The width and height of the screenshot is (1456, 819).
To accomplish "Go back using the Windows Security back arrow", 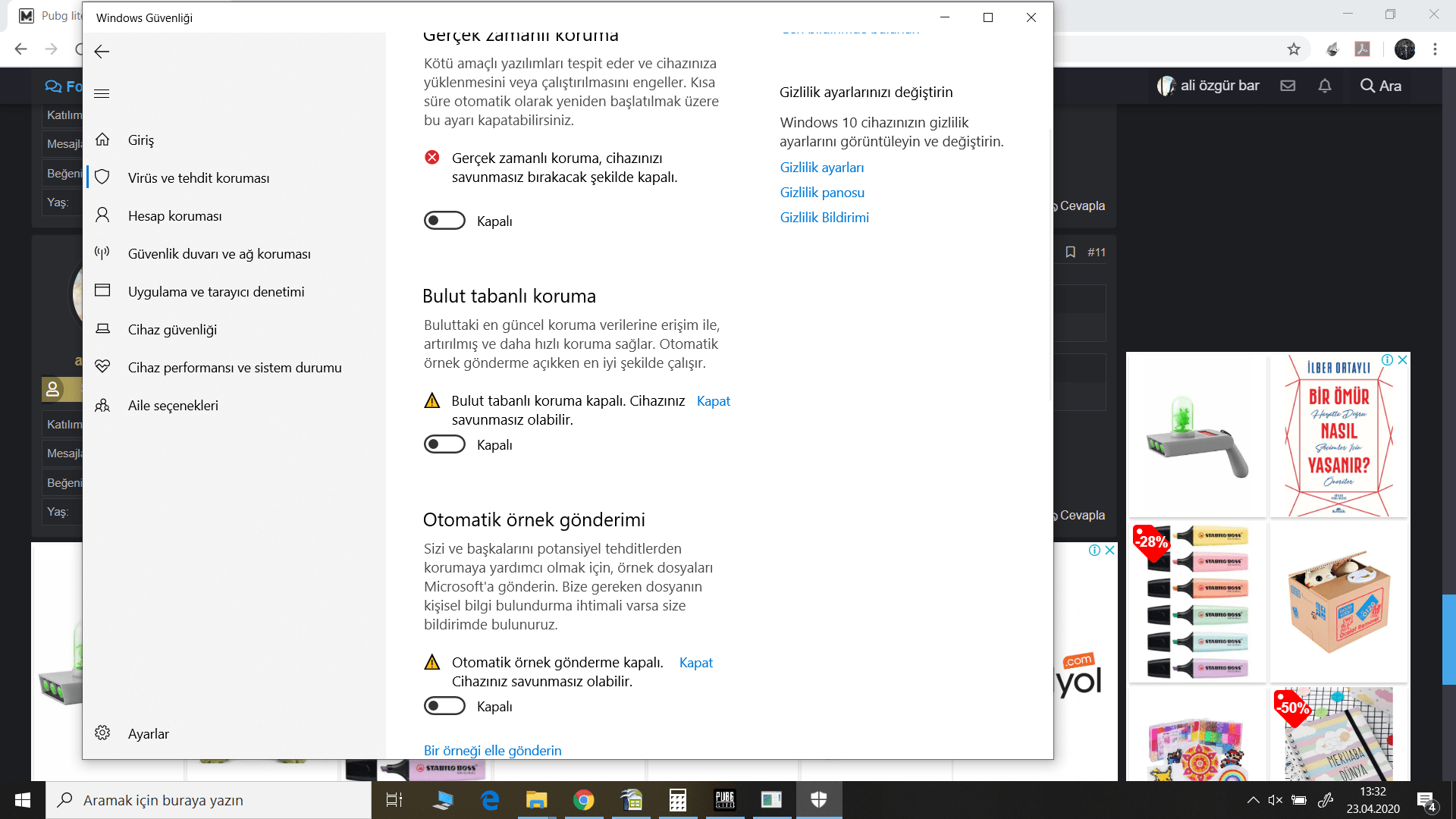I will point(102,52).
